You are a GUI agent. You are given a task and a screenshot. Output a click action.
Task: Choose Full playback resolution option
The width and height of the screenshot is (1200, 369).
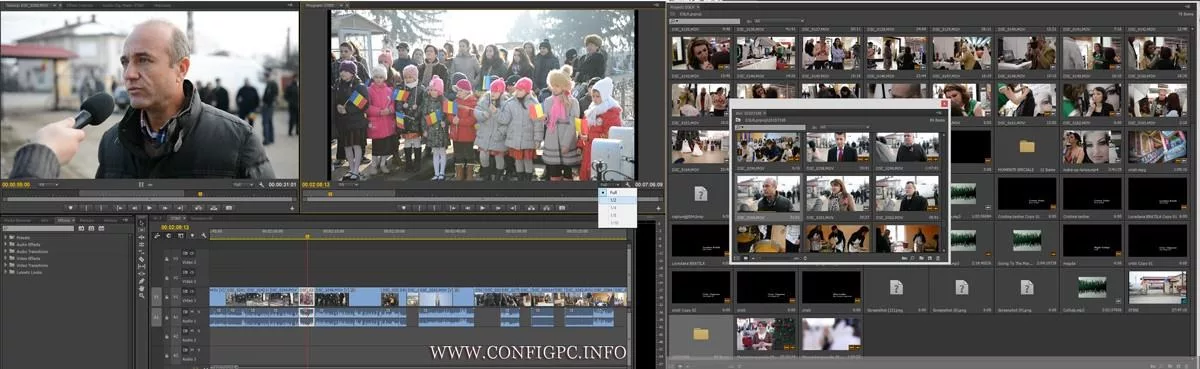point(616,191)
